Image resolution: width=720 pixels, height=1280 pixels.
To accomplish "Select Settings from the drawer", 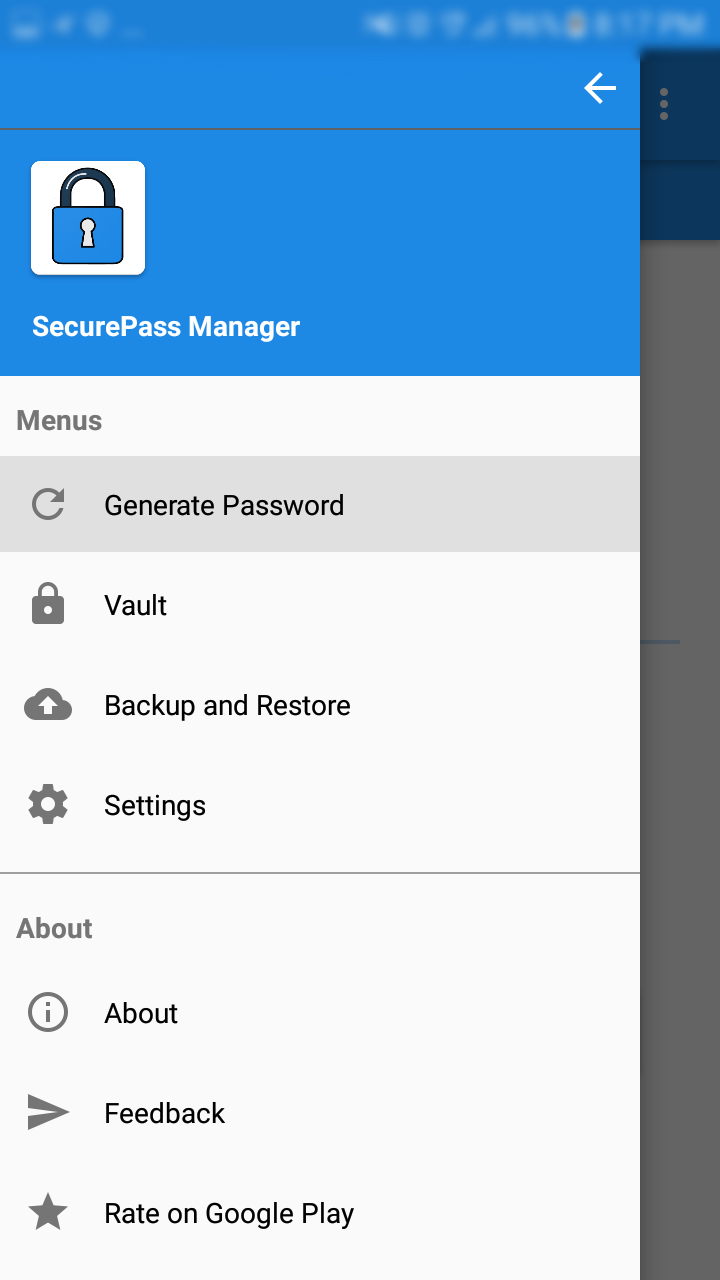I will click(155, 805).
